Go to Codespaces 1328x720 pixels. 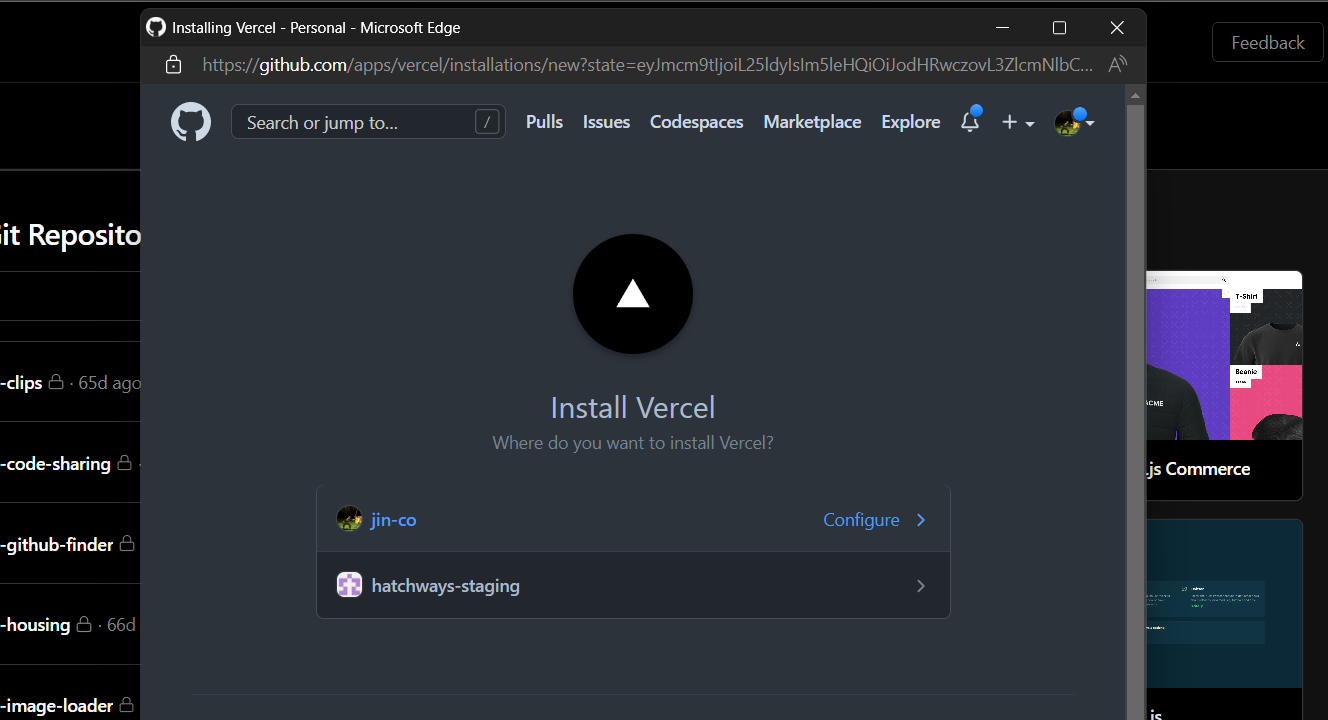click(696, 122)
